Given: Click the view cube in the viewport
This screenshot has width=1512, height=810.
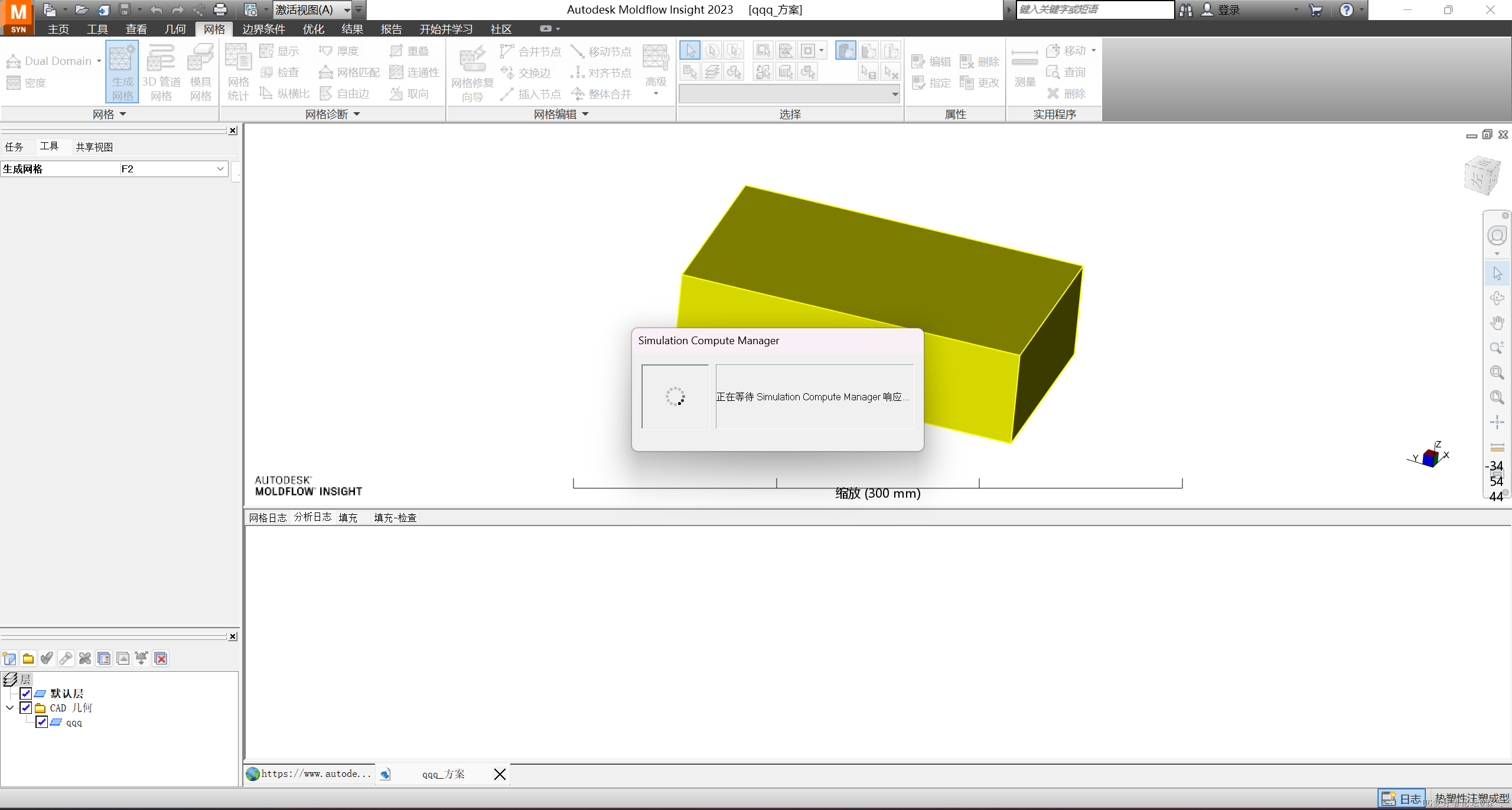Looking at the screenshot, I should coord(1482,175).
